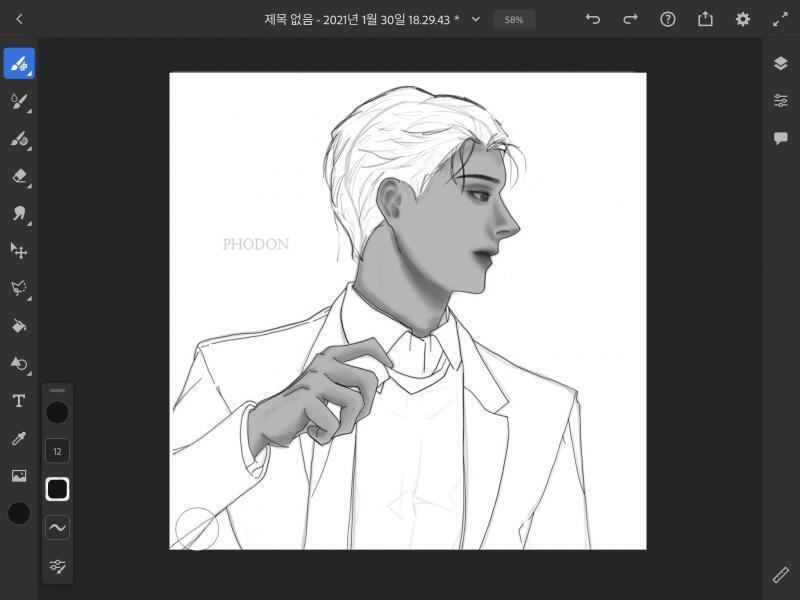This screenshot has height=600, width=800.
Task: Go back with the left arrow
Action: click(19, 19)
